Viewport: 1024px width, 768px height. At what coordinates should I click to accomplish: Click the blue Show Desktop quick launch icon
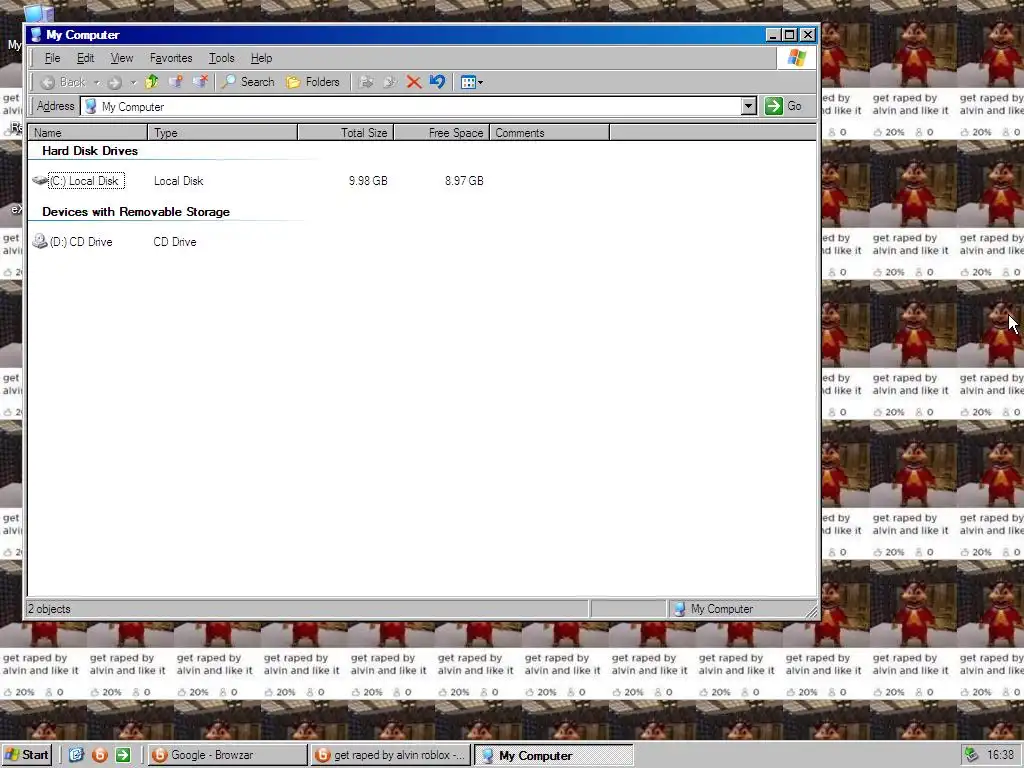pos(76,755)
